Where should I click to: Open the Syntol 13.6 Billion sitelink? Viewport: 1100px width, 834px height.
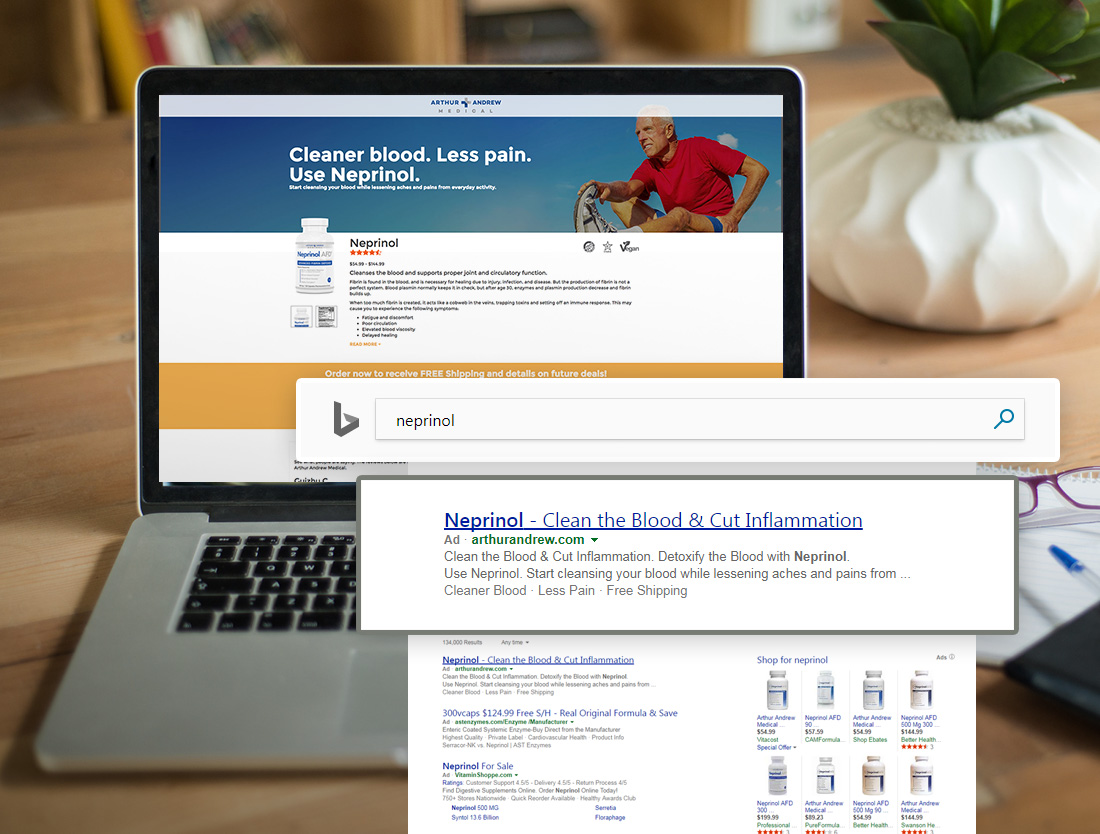click(x=475, y=818)
